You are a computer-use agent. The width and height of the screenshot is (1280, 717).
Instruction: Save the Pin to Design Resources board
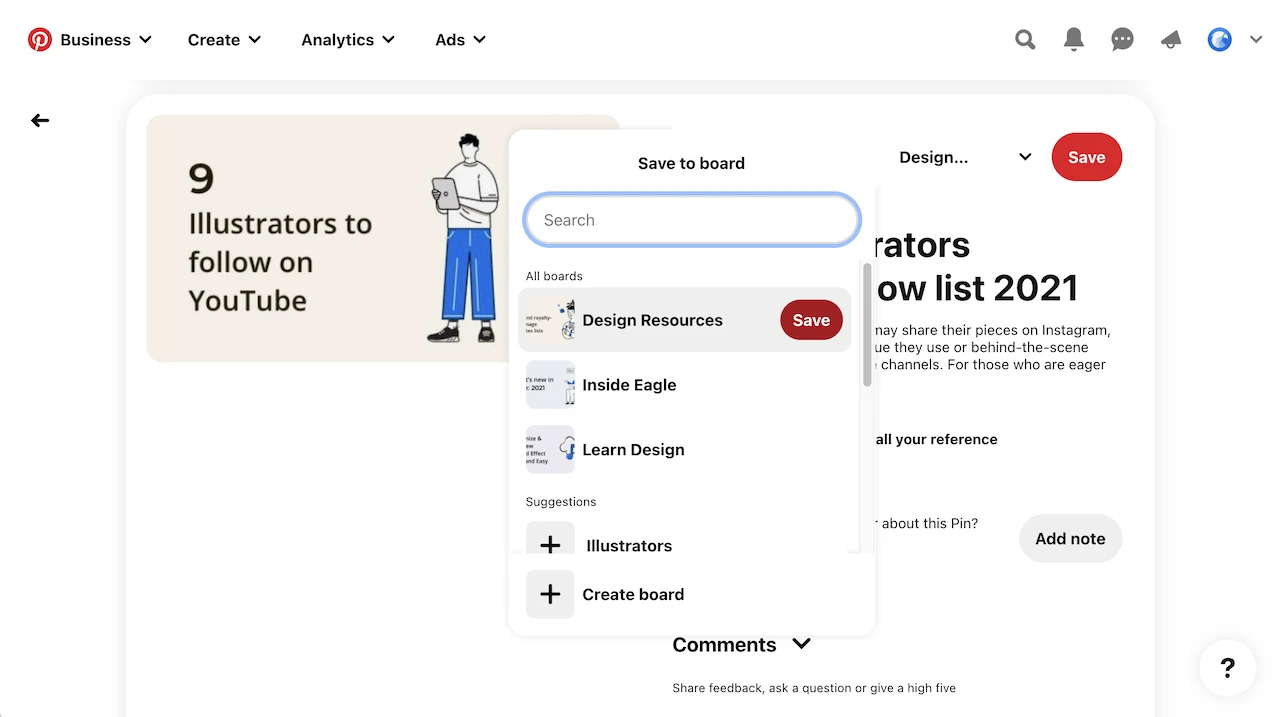[x=811, y=320]
